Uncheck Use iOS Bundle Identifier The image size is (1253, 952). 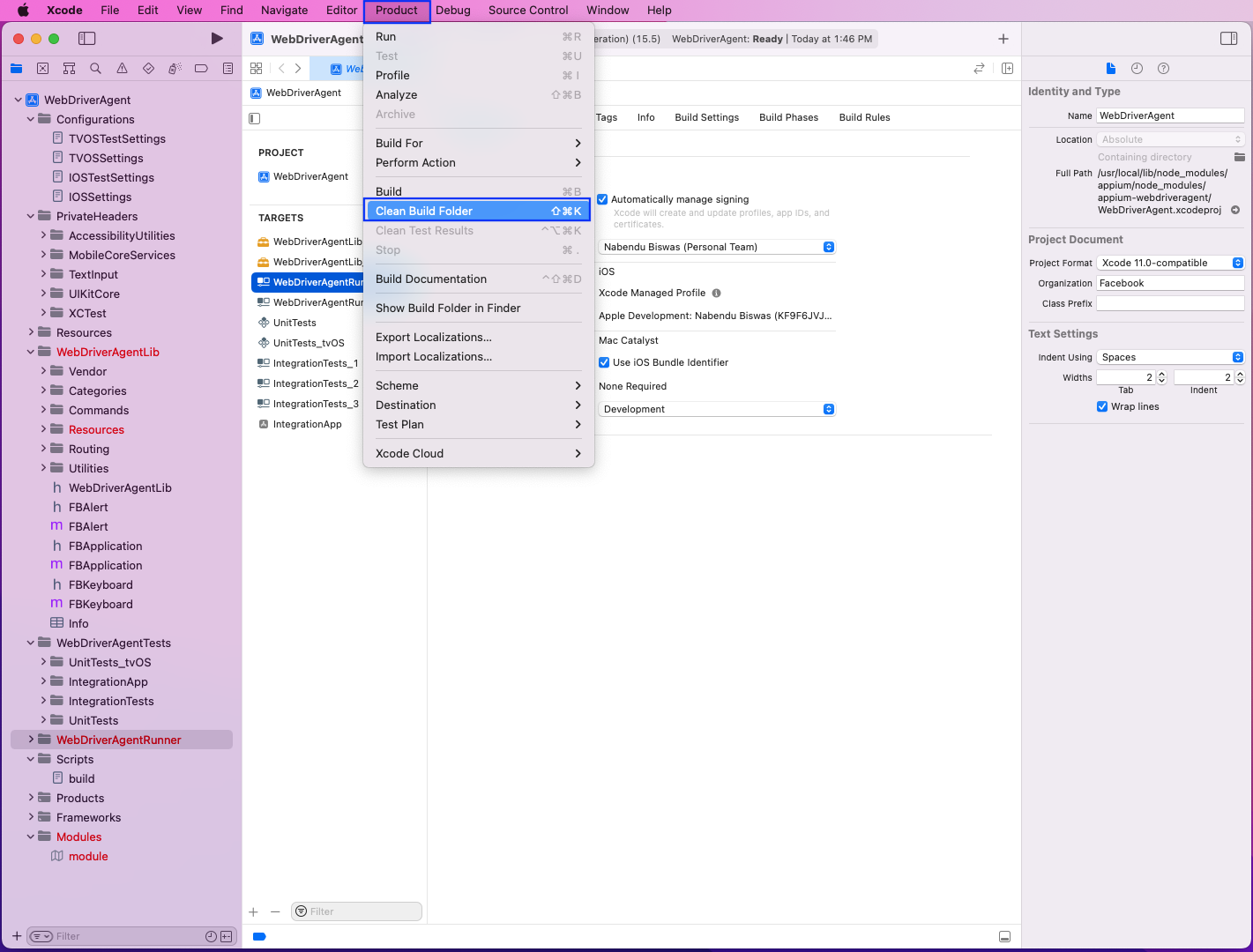click(604, 362)
